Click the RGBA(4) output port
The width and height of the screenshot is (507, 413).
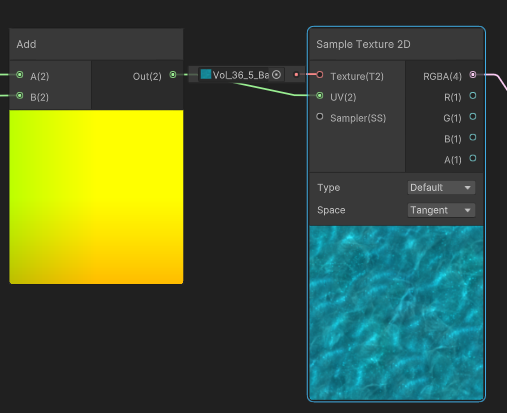tap(473, 75)
